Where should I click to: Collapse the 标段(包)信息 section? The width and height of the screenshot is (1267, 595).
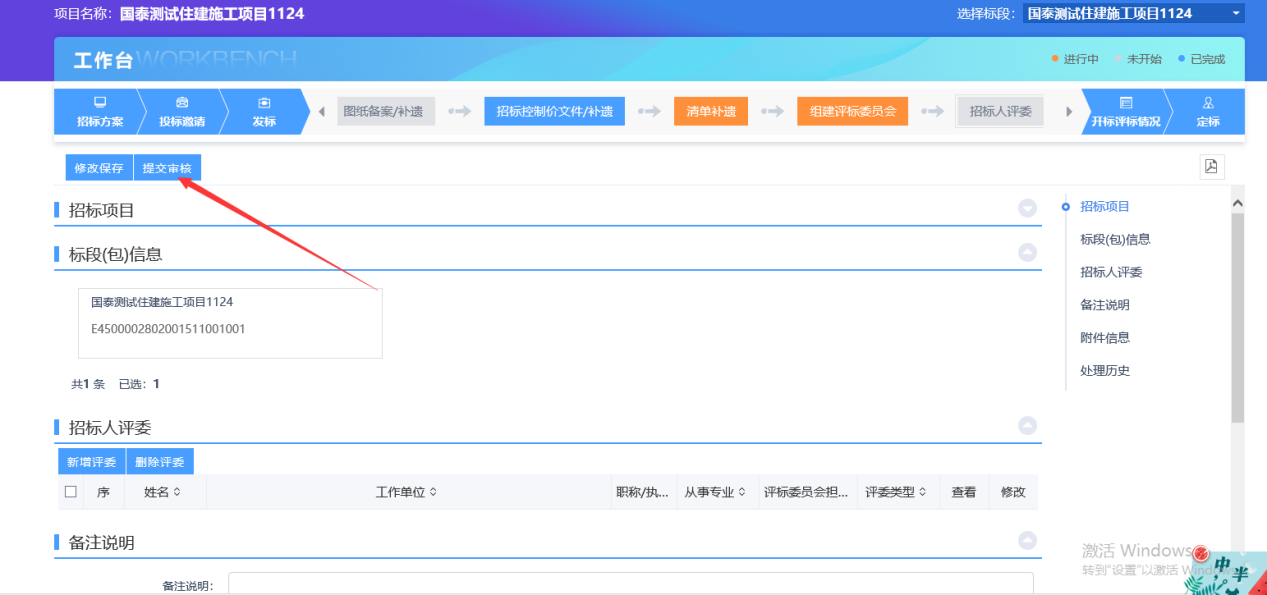coord(1027,252)
